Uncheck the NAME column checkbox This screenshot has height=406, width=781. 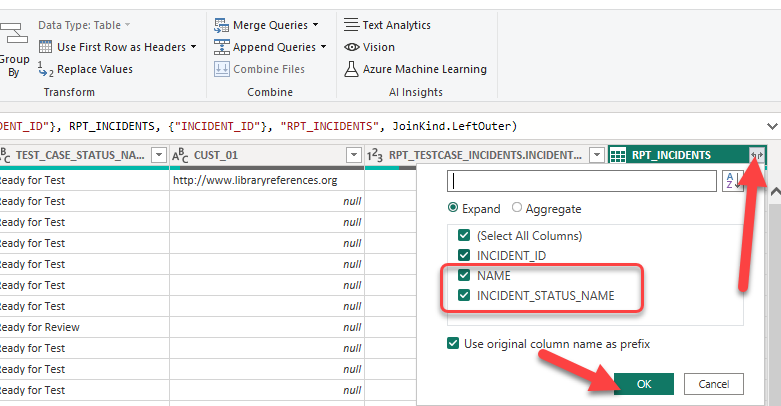[464, 275]
